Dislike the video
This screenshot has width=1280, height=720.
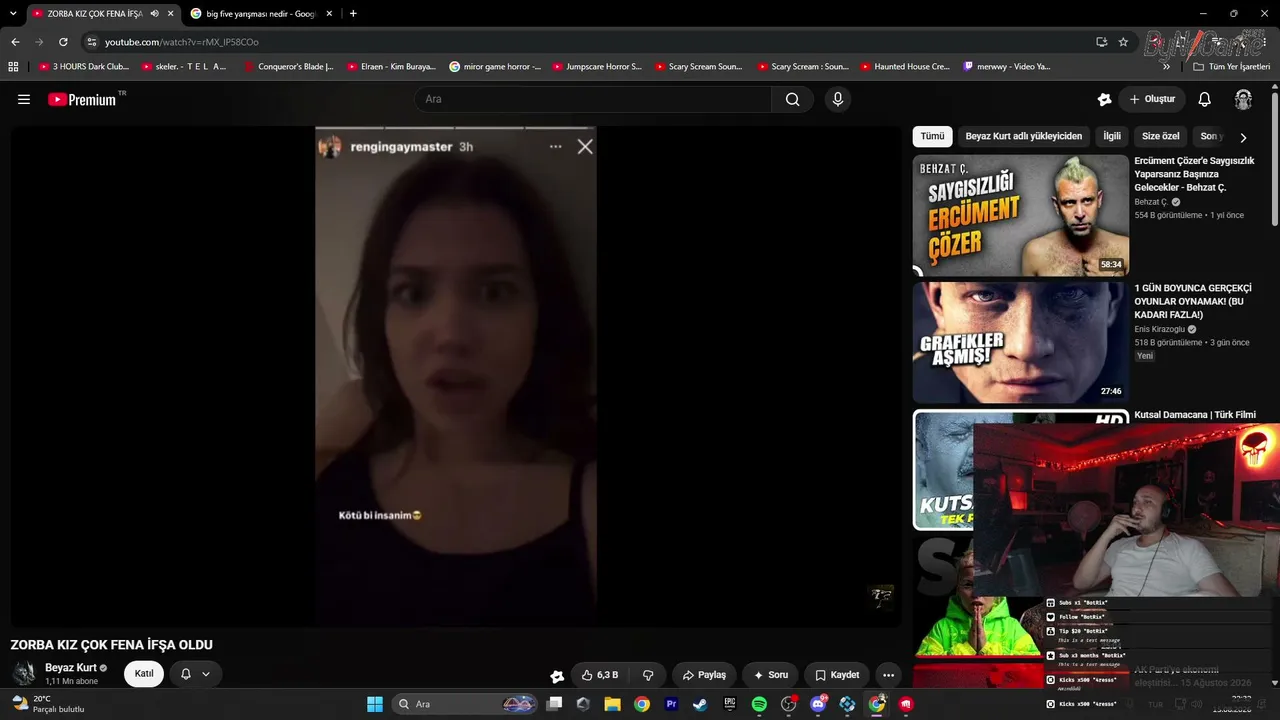tap(648, 675)
